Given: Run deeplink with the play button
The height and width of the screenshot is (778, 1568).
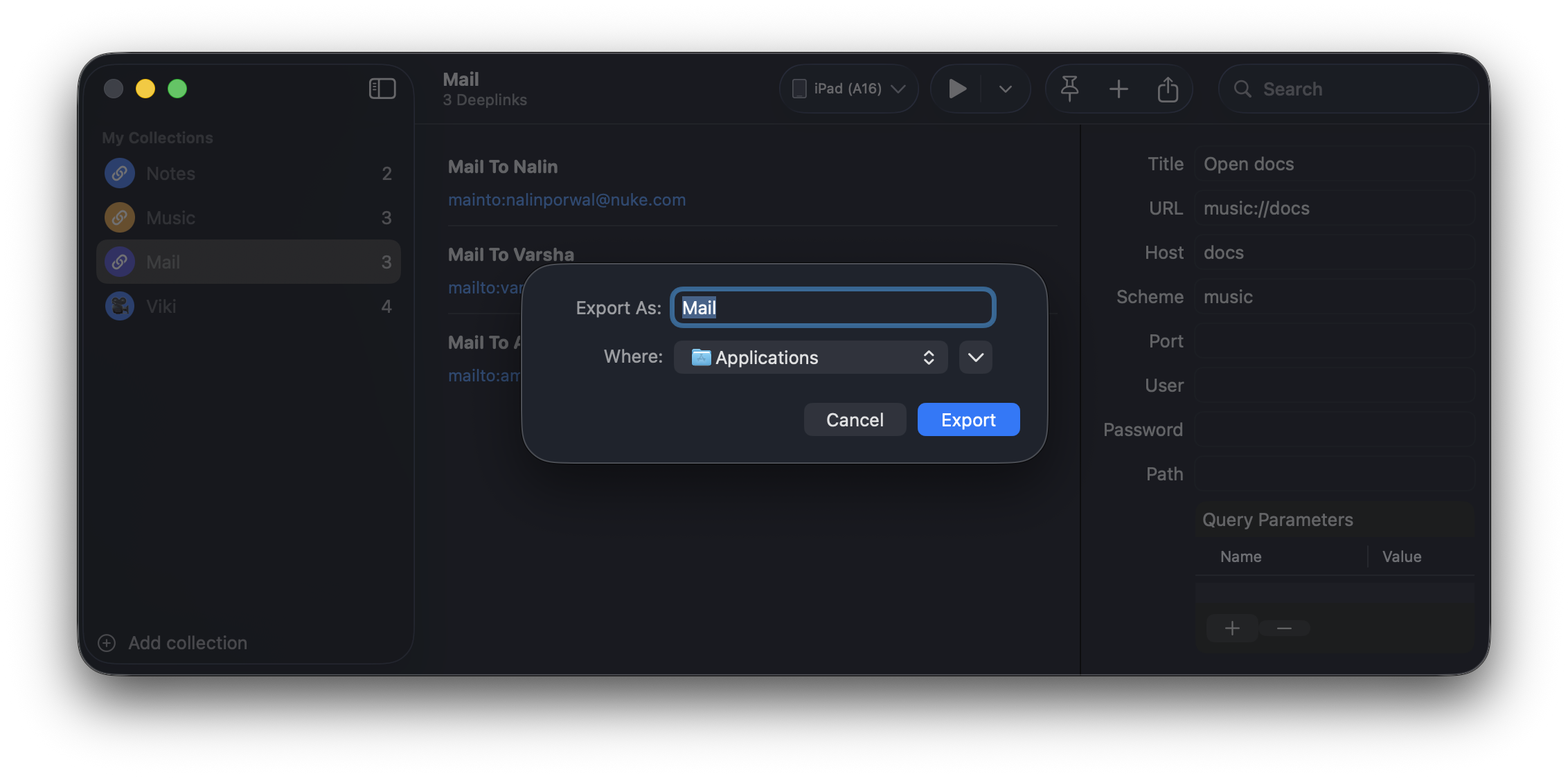Looking at the screenshot, I should (x=957, y=89).
